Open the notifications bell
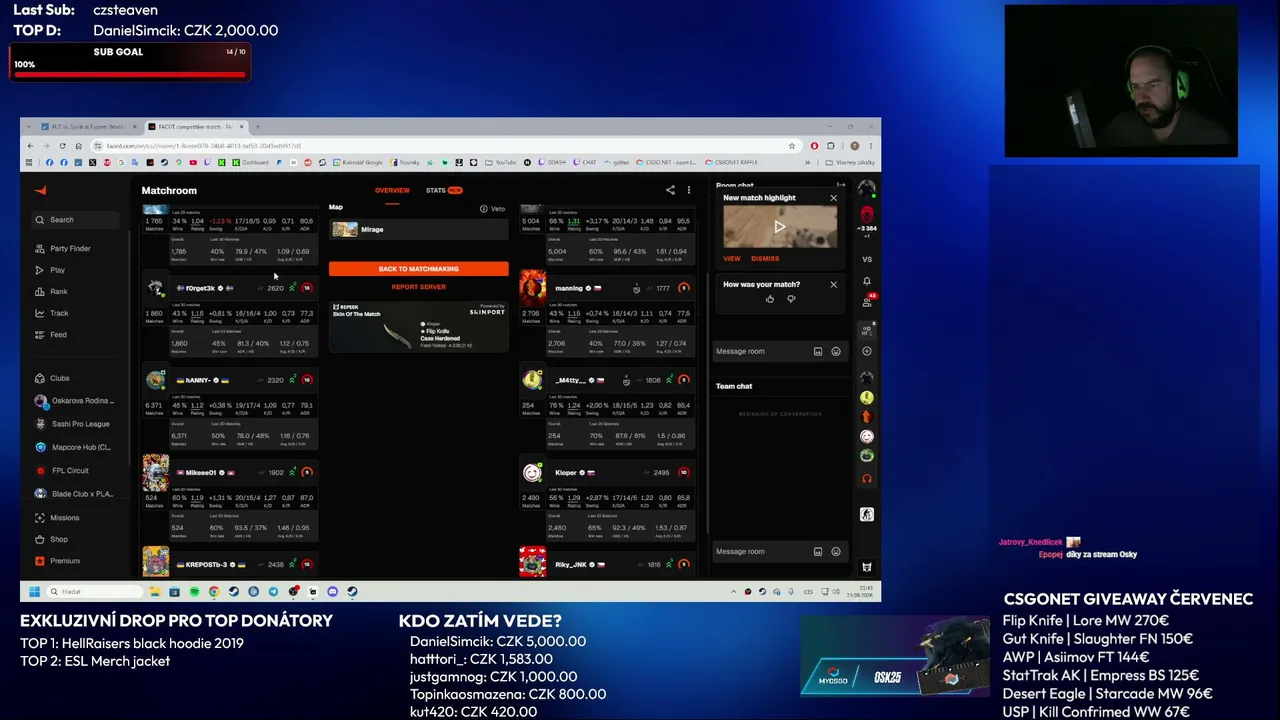Image resolution: width=1280 pixels, height=720 pixels. coord(867,281)
